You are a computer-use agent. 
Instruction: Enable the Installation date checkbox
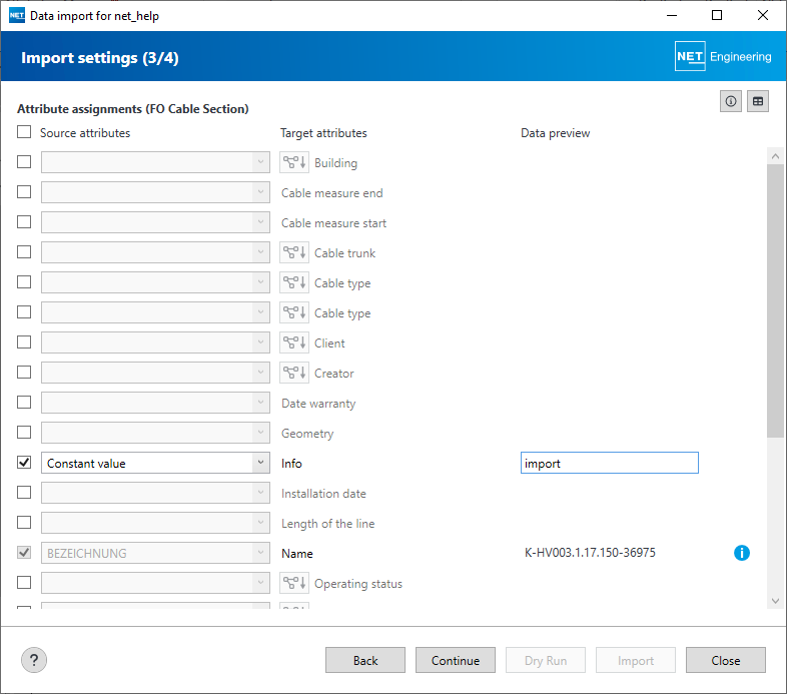(x=24, y=493)
